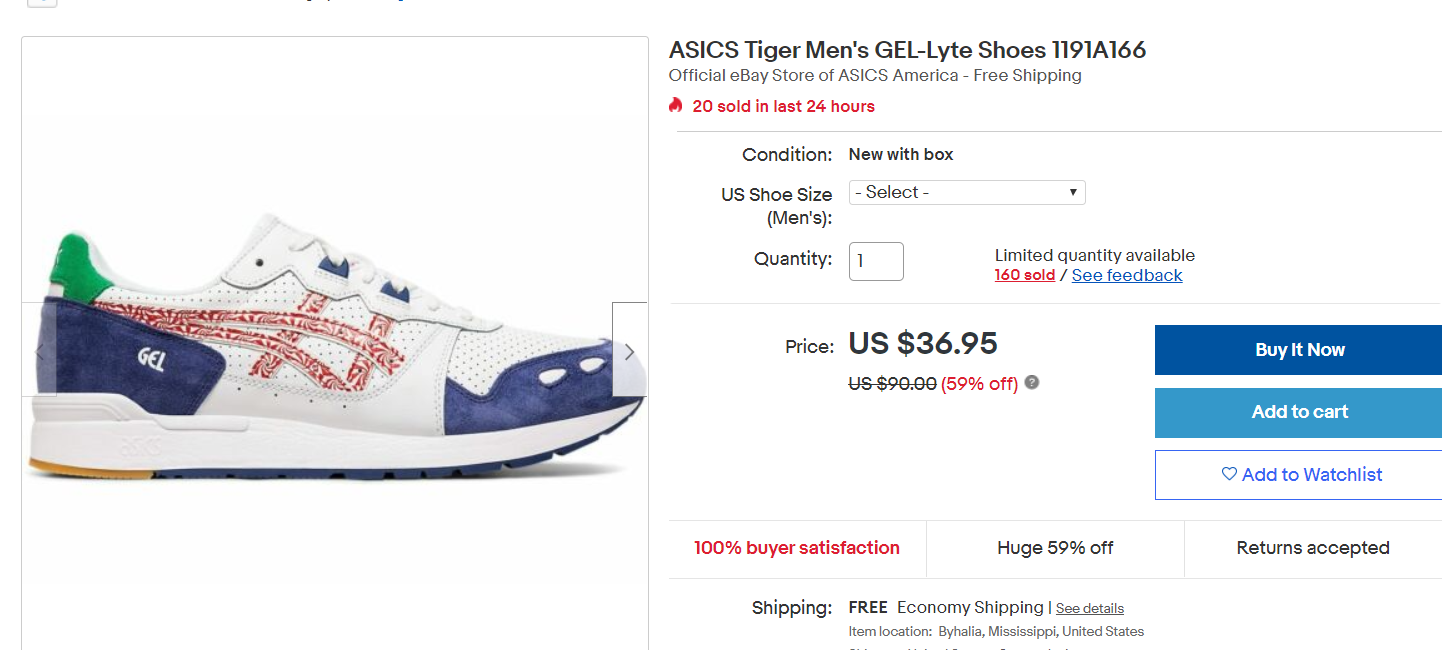Select the Huge 59% off highlight

coord(1055,548)
